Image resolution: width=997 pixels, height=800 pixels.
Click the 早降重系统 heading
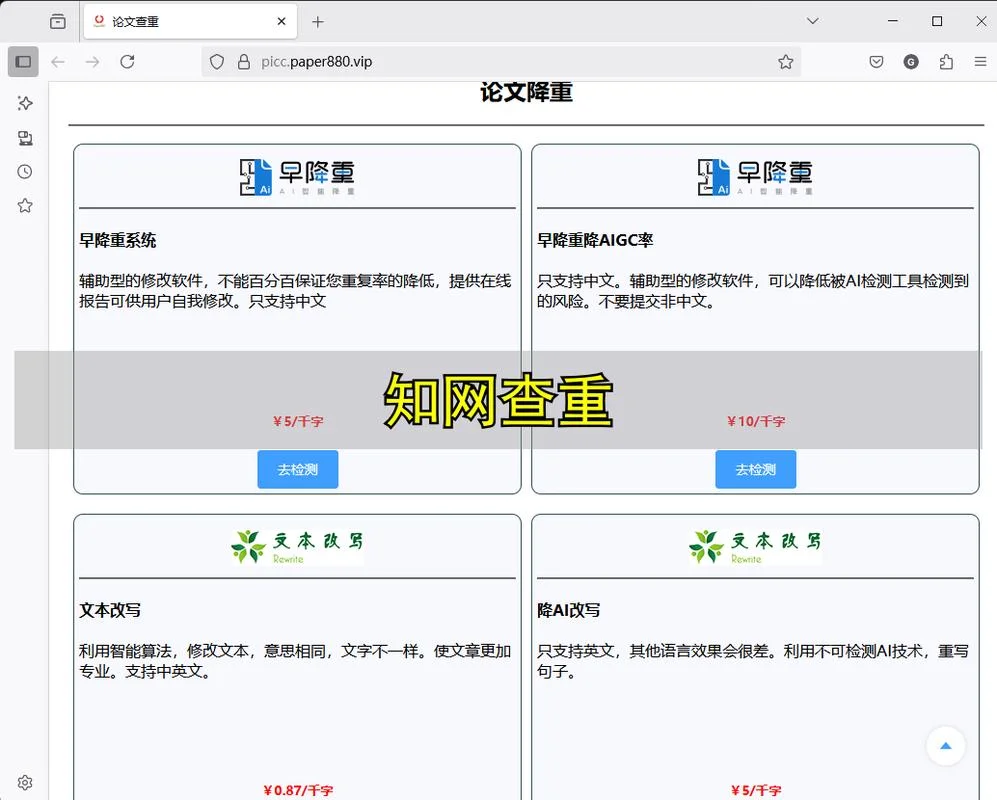tap(118, 240)
